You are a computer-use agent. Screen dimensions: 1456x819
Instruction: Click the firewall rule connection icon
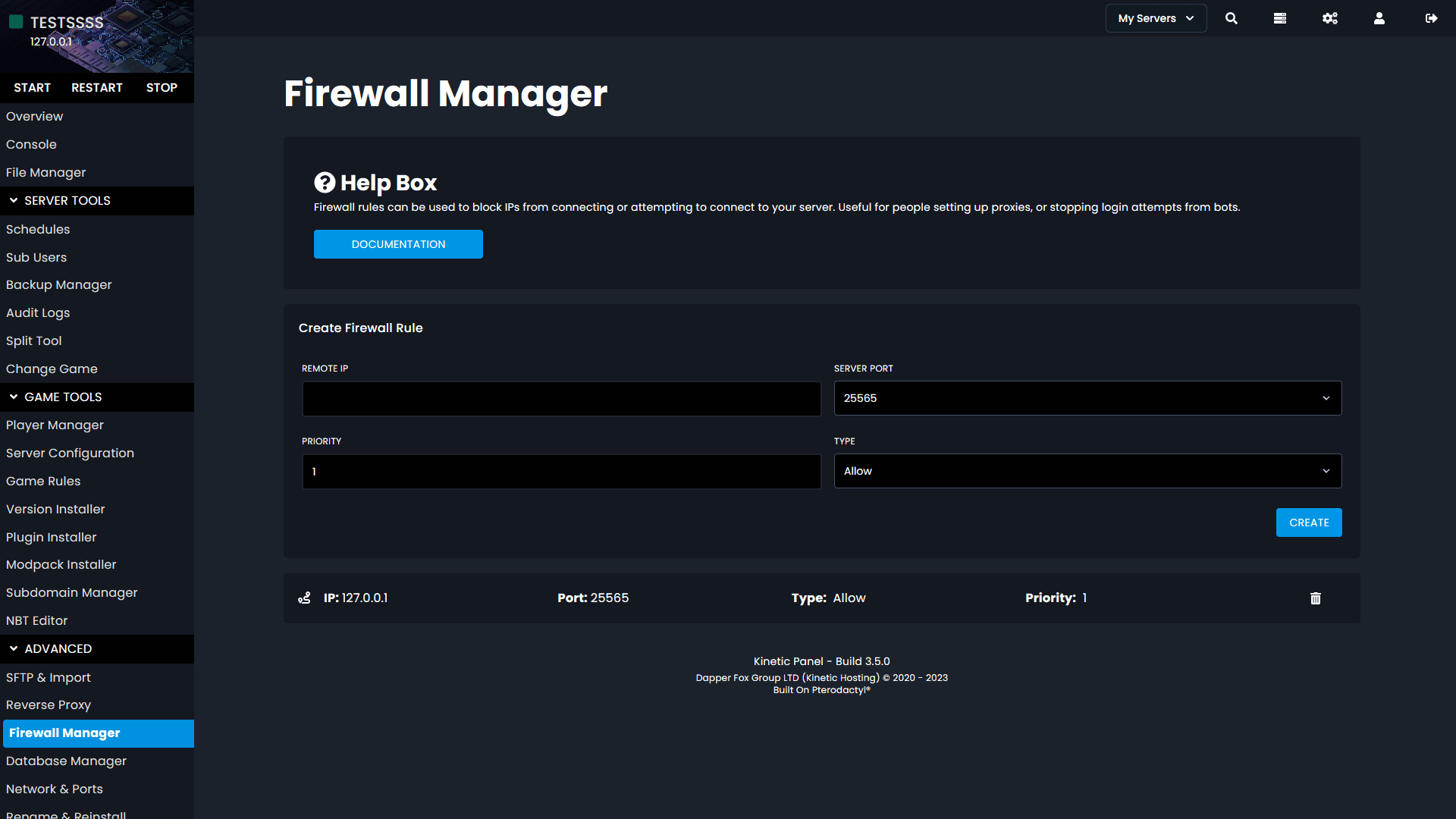point(305,597)
